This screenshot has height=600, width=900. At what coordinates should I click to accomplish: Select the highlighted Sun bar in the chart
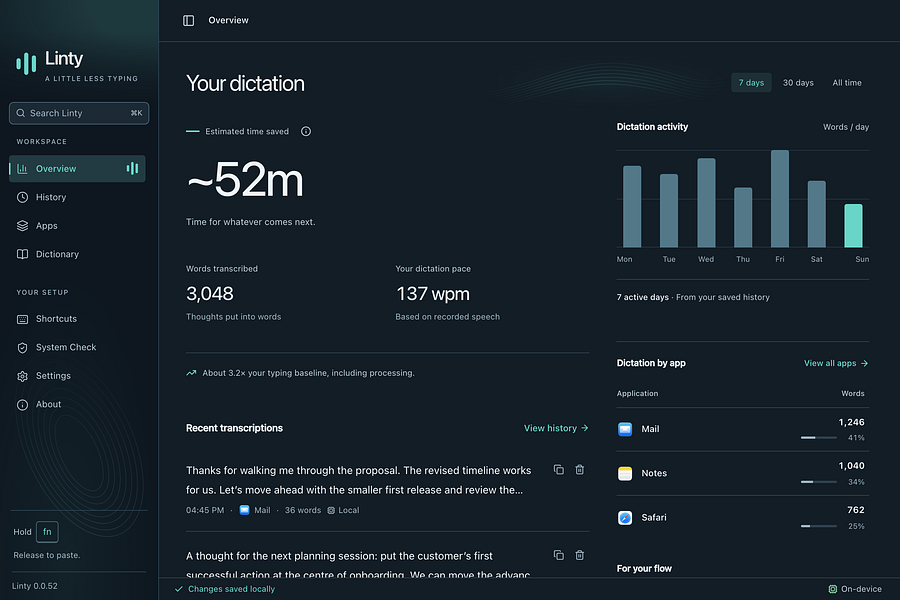pos(853,226)
